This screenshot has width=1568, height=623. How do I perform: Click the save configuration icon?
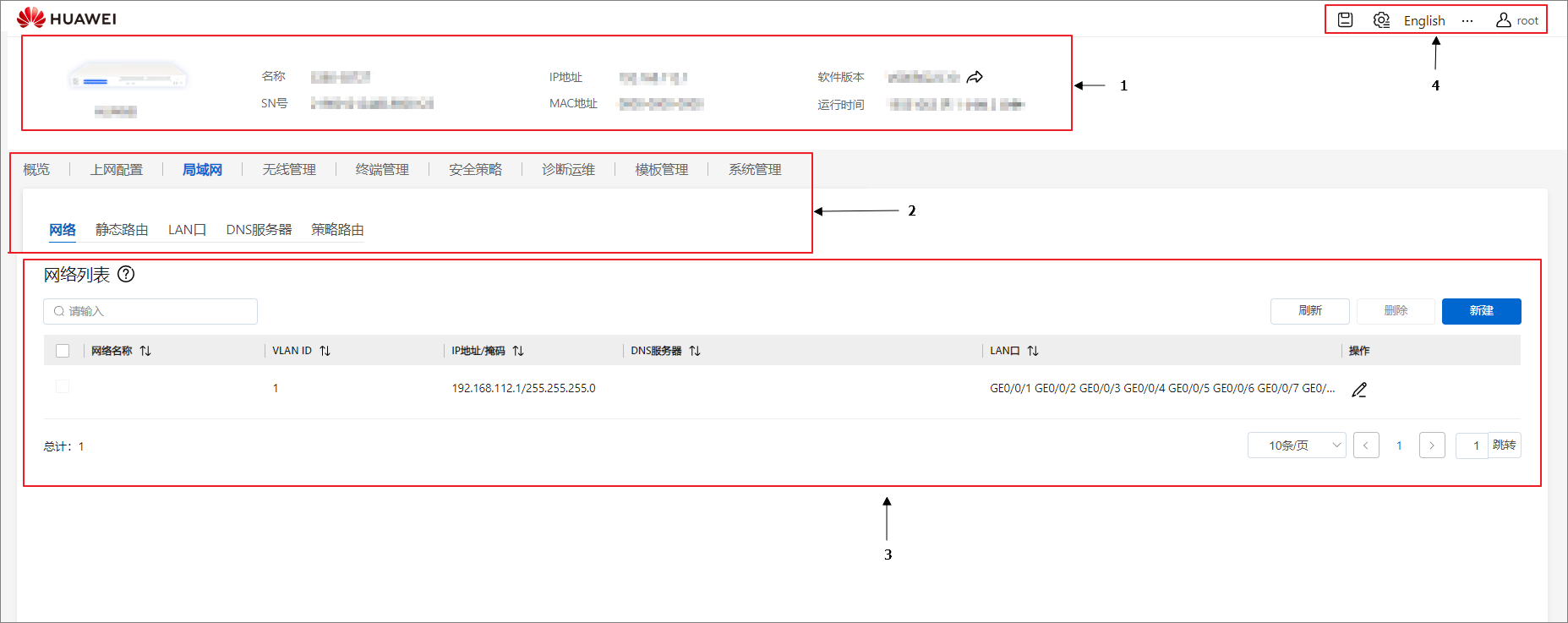pyautogui.click(x=1346, y=20)
